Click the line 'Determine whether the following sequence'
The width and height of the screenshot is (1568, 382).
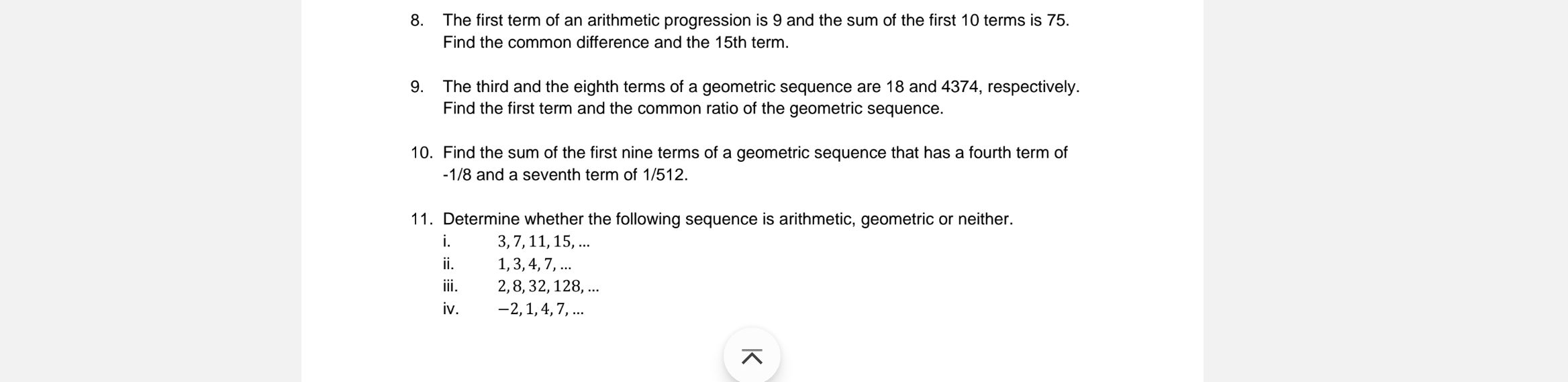(728, 220)
